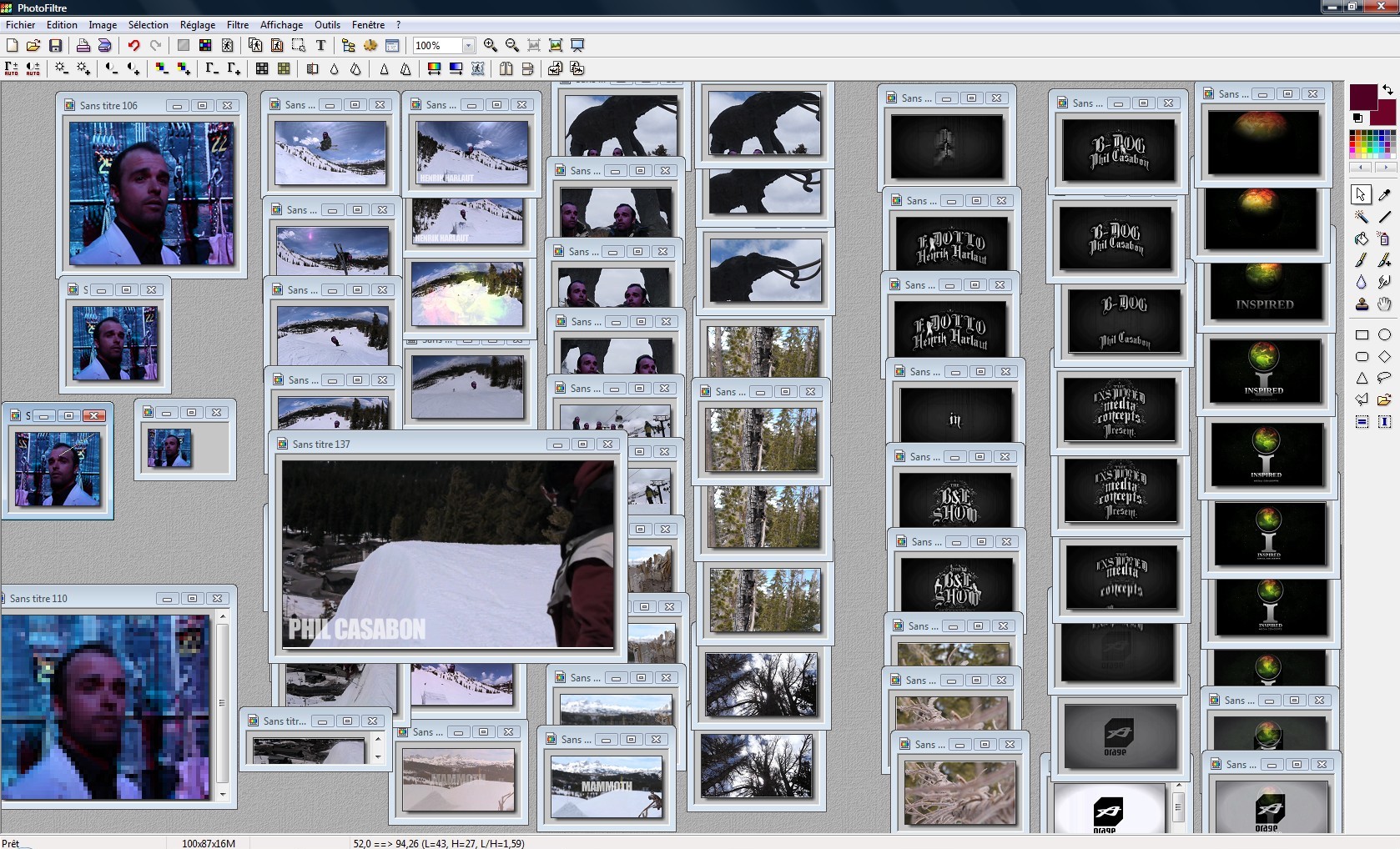Click the Print icon on the toolbar
The image size is (1400, 849).
pos(83,46)
